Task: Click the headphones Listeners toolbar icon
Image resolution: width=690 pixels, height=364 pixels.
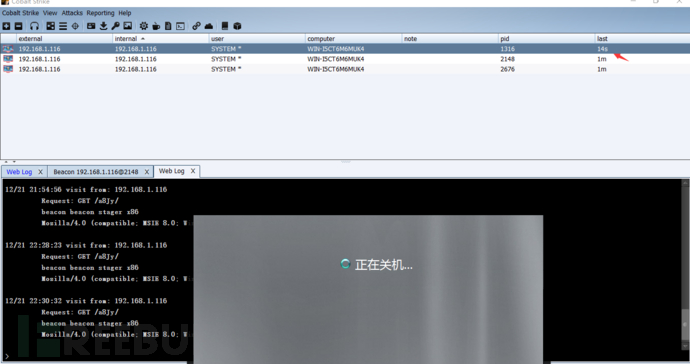Action: (x=34, y=26)
